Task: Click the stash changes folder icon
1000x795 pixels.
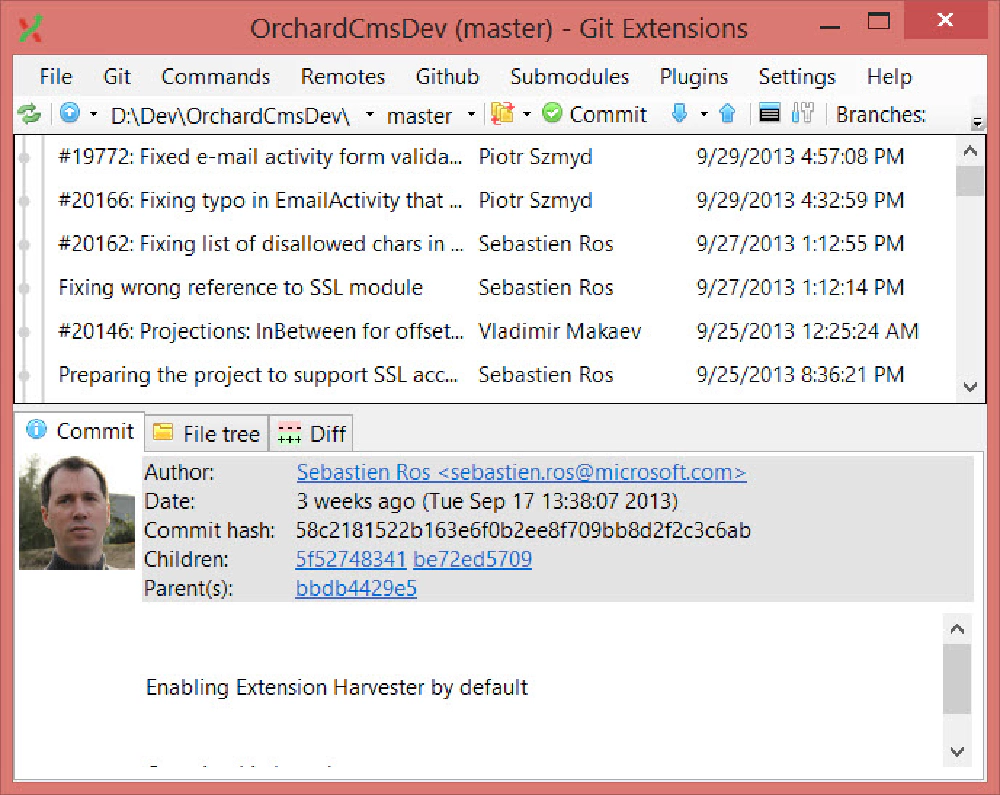Action: tap(503, 113)
